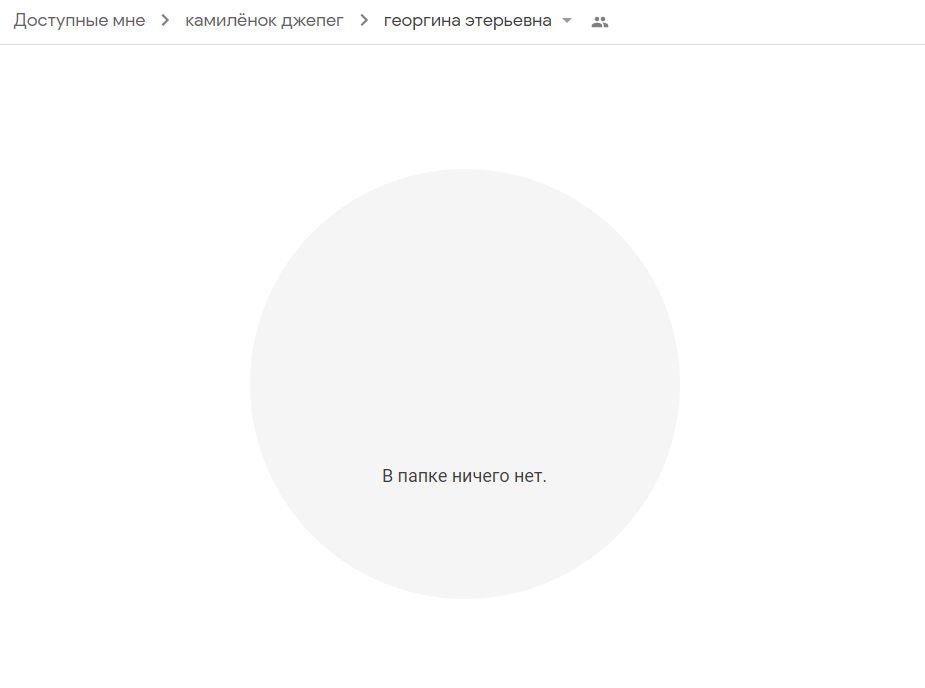
Task: Click the second breadcrumb separator arrow
Action: (364, 21)
